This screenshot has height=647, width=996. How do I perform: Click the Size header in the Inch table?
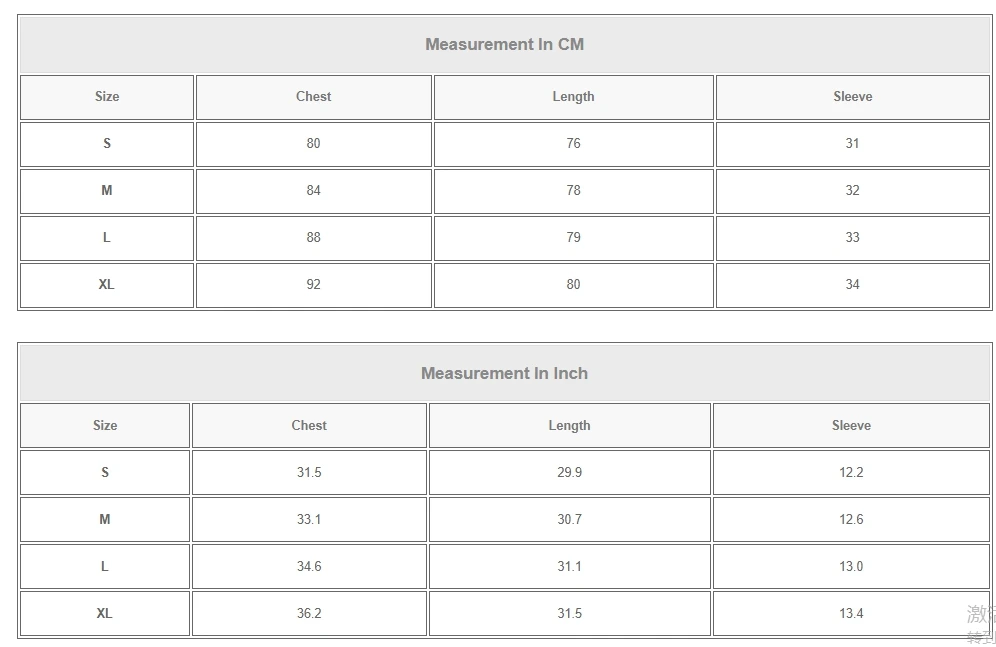(105, 425)
